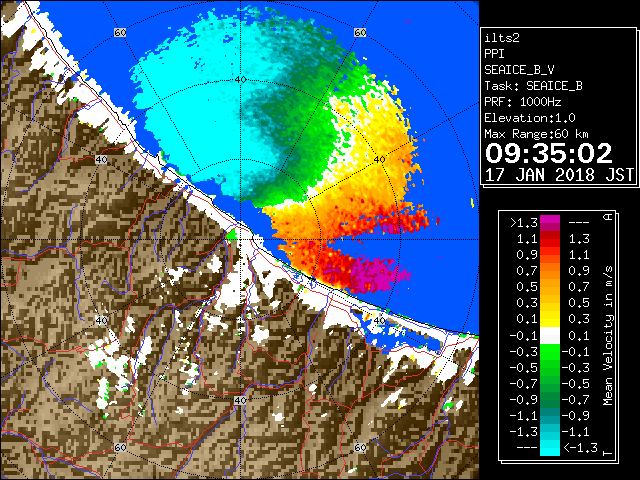The width and height of the screenshot is (640, 480).
Task: Click the 'A' letter at the legend's top corner
Action: coord(608,217)
